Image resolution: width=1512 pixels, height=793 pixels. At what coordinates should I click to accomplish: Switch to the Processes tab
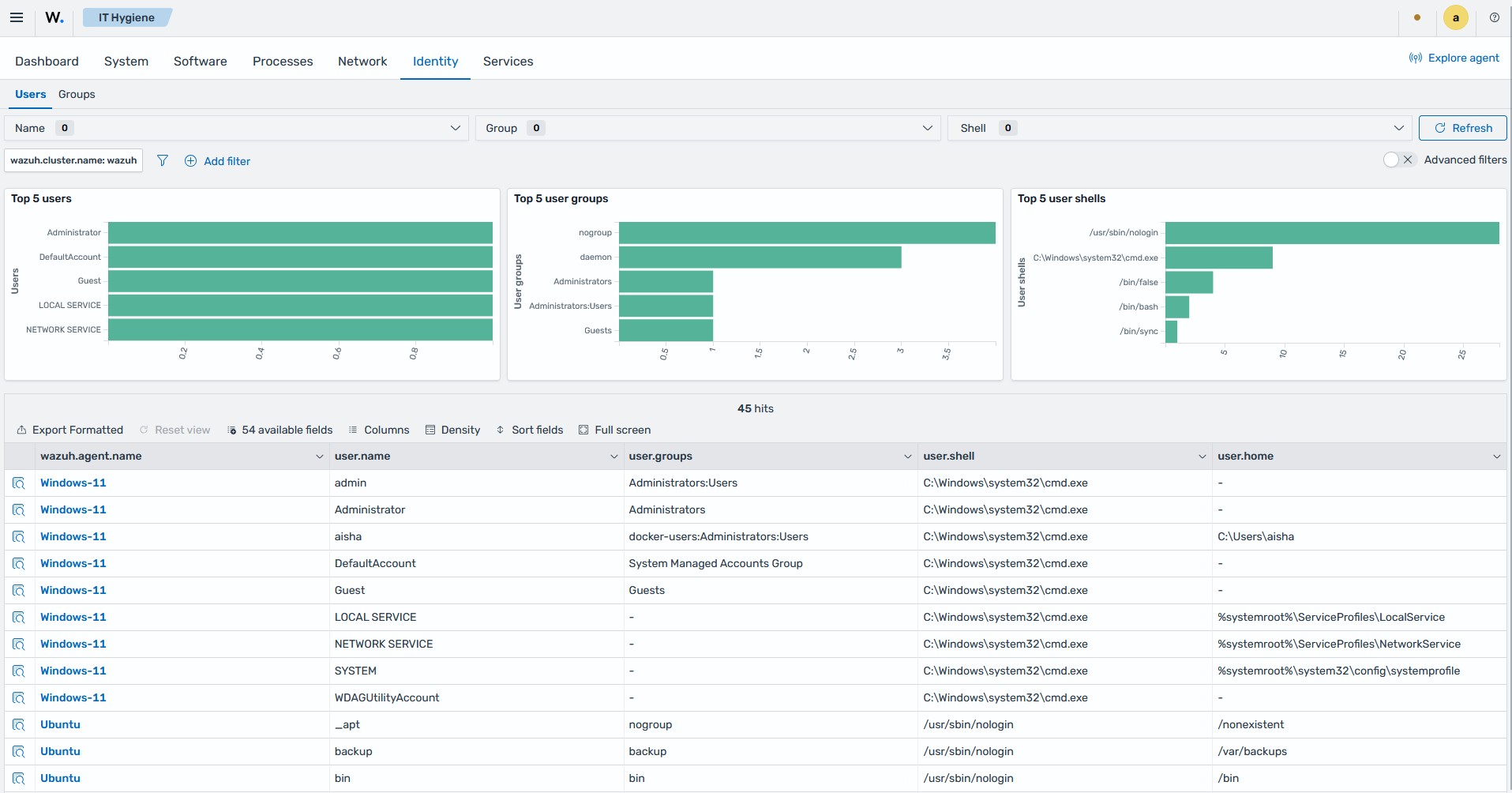(283, 62)
